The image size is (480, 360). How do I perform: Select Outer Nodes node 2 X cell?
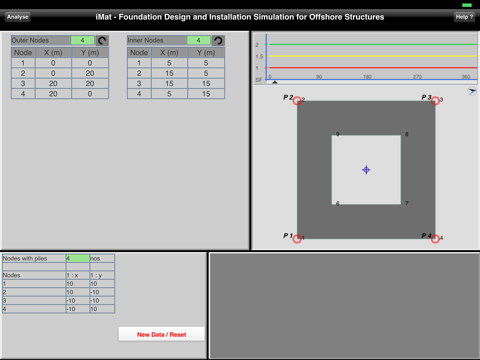[53, 73]
